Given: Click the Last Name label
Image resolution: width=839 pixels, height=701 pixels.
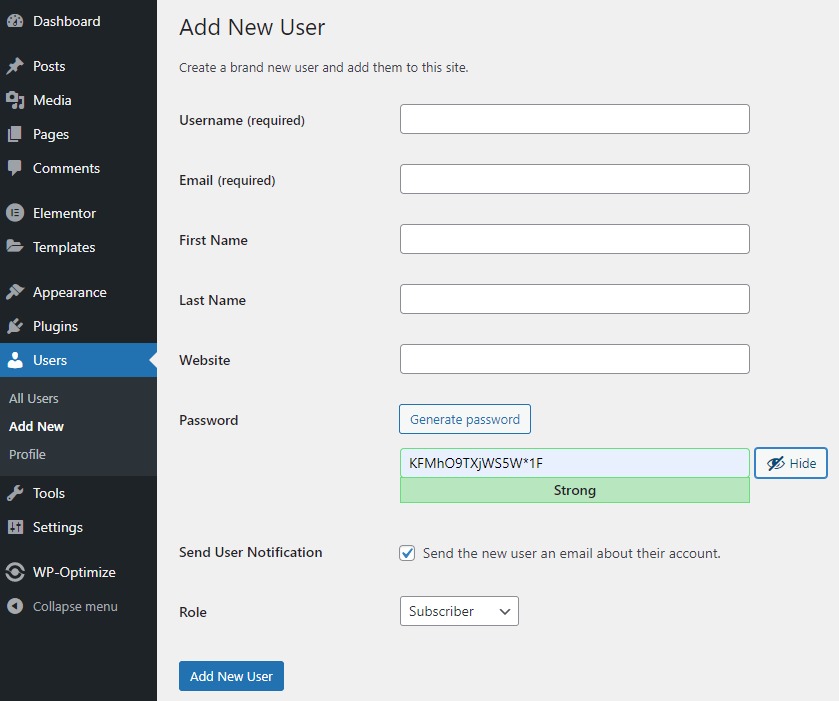Looking at the screenshot, I should [x=212, y=300].
